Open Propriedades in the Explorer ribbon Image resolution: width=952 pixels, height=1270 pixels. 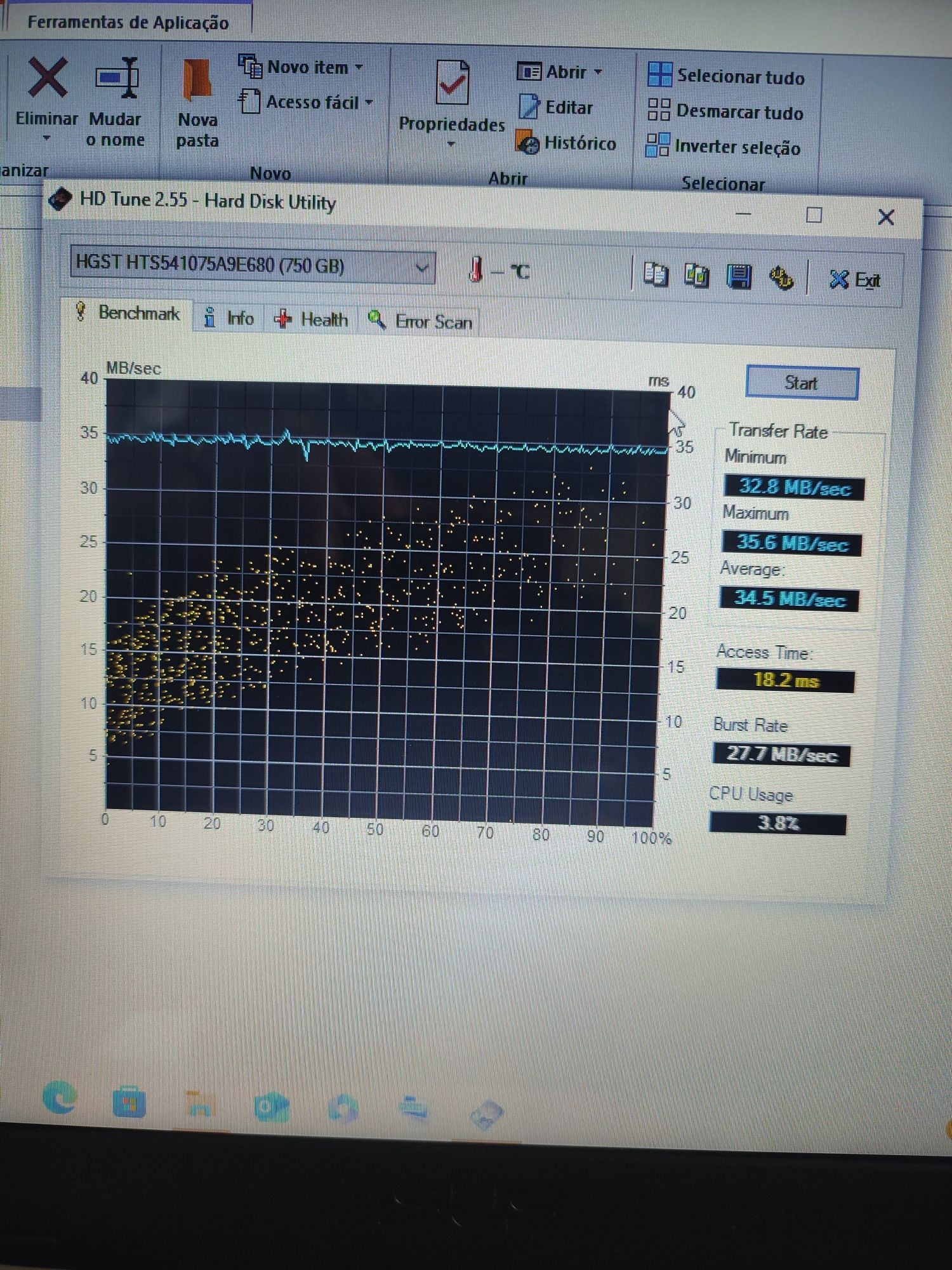coord(452,97)
